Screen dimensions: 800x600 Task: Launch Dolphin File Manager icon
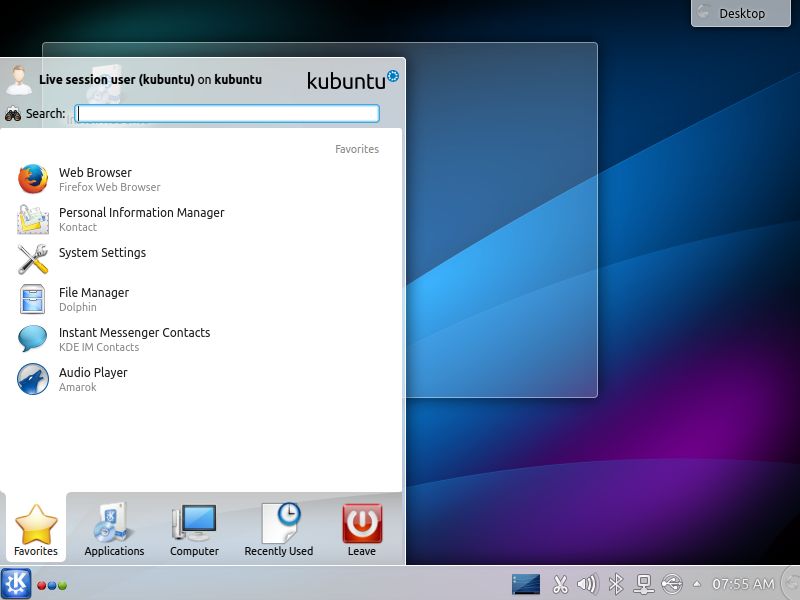33,299
